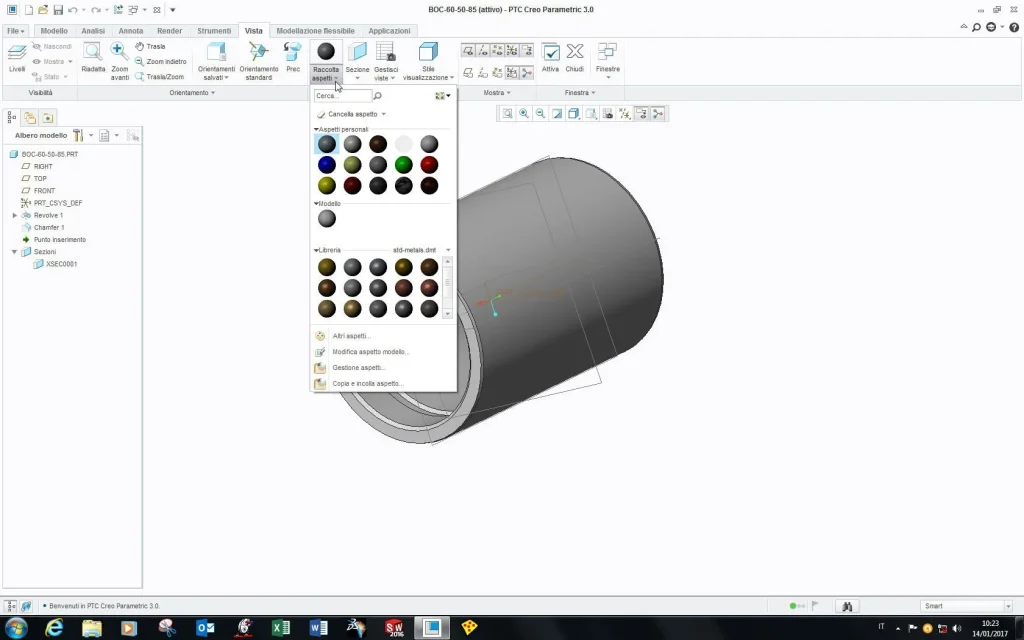Toggle spin center in graphics toolbar

tap(658, 114)
